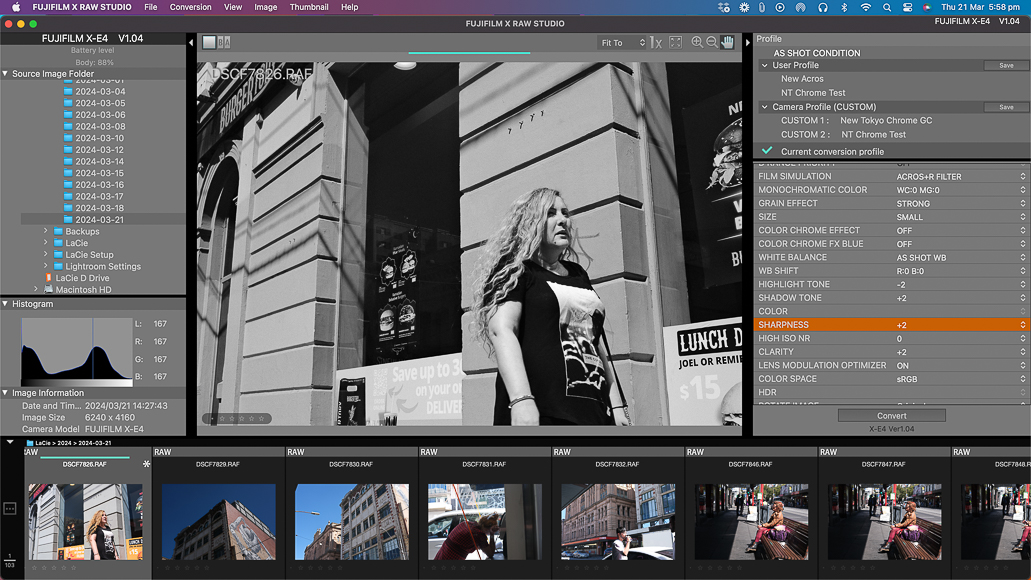This screenshot has width=1031, height=580.
Task: Collapse the Source Image Folder section
Action: point(5,74)
